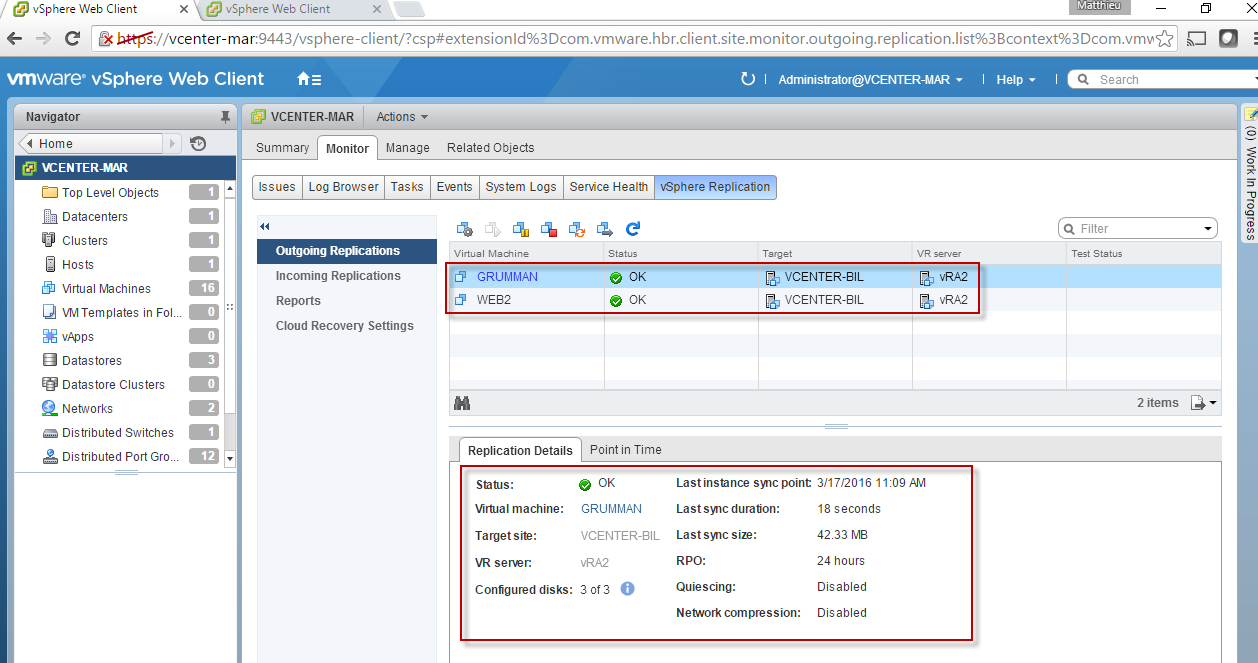Open the Point in Time tab
This screenshot has width=1258, height=663.
coord(626,450)
